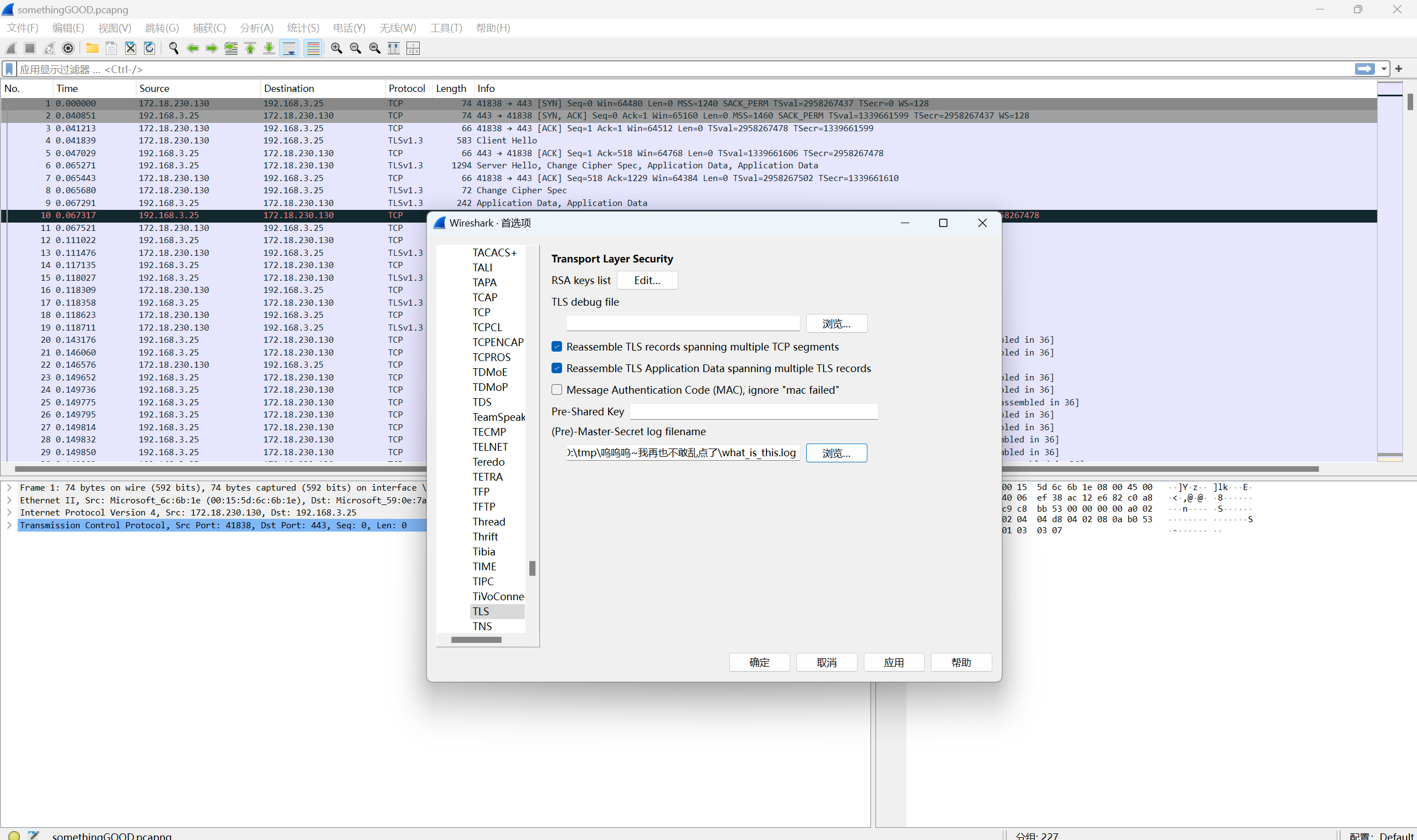
Task: Browse for TLS debug file
Action: click(836, 324)
